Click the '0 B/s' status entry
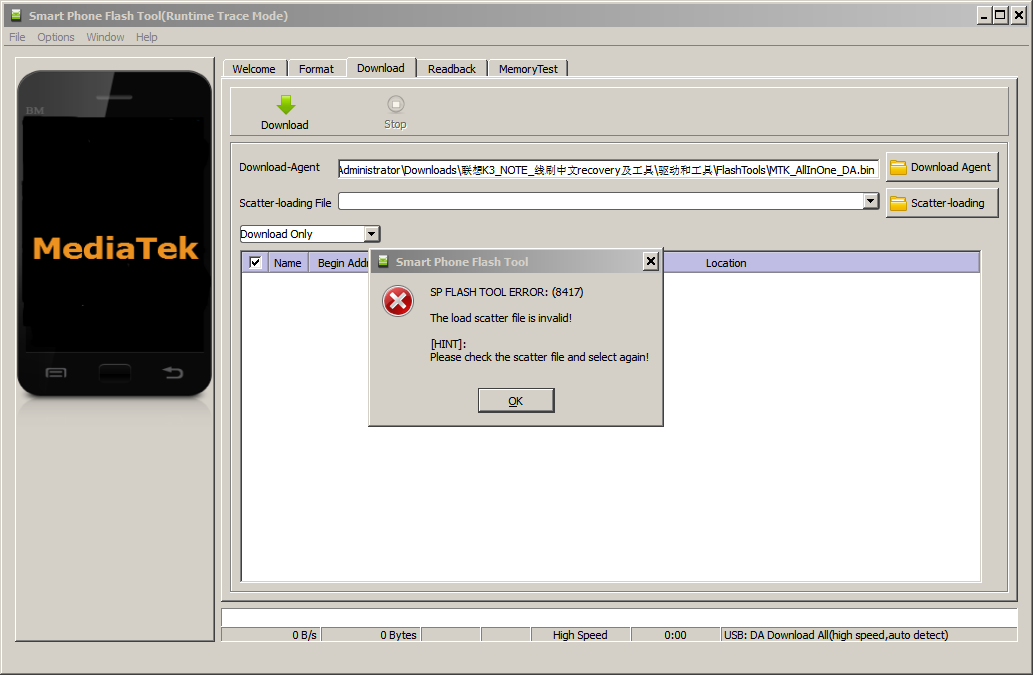Screen dimensions: 1033x675 (271, 635)
